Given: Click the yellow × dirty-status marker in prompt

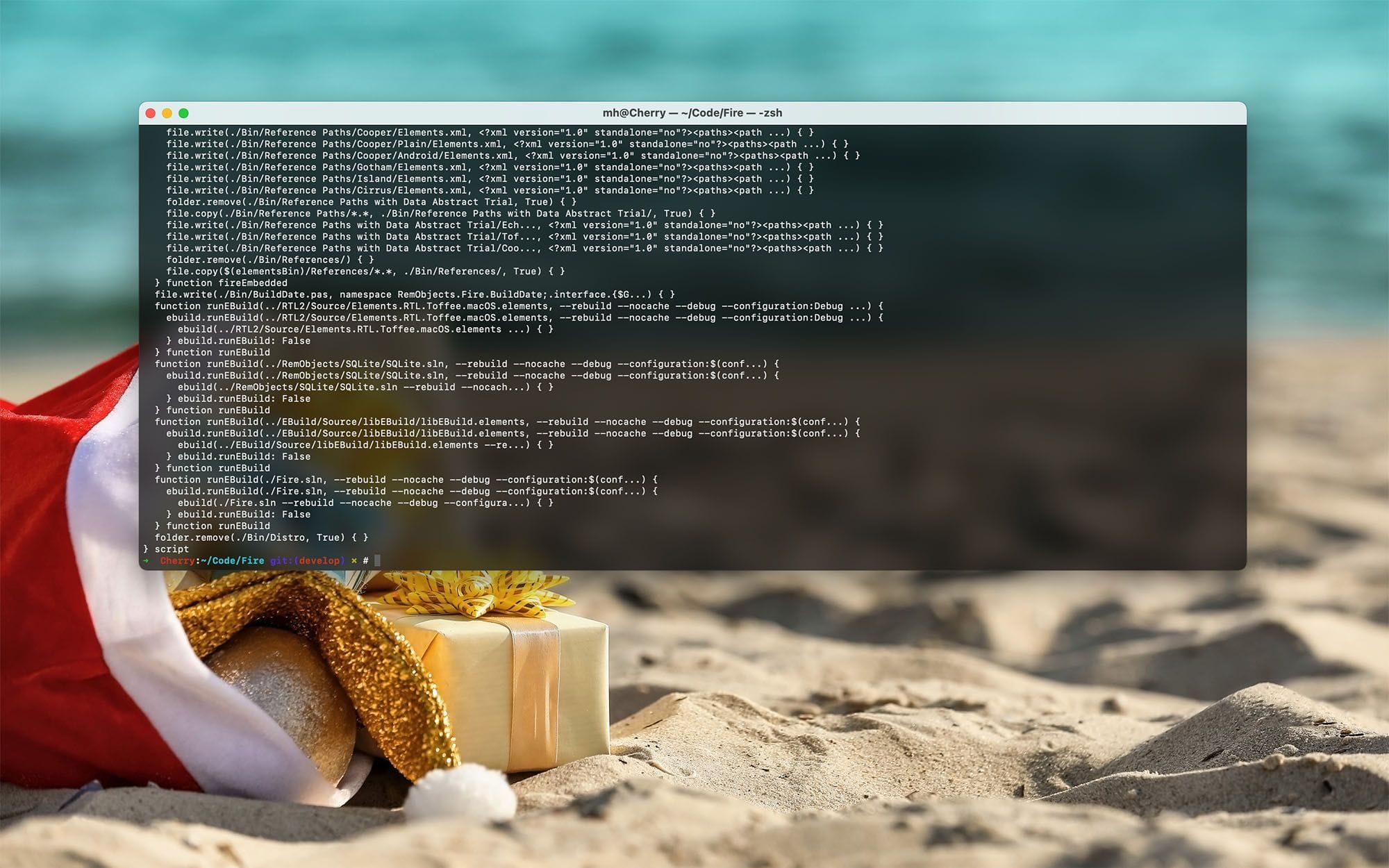Looking at the screenshot, I should click(354, 560).
